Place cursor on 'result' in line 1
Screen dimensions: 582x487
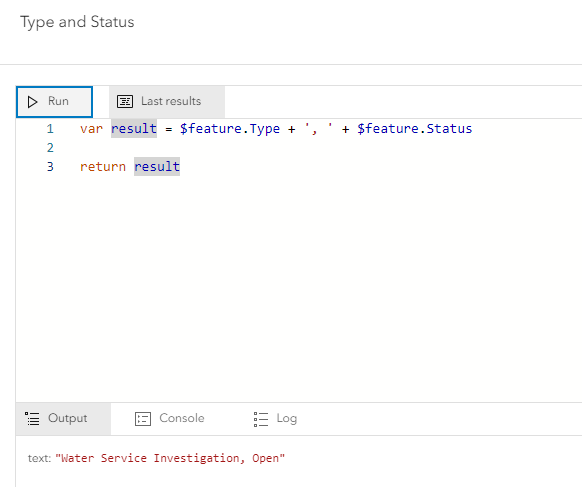134,129
